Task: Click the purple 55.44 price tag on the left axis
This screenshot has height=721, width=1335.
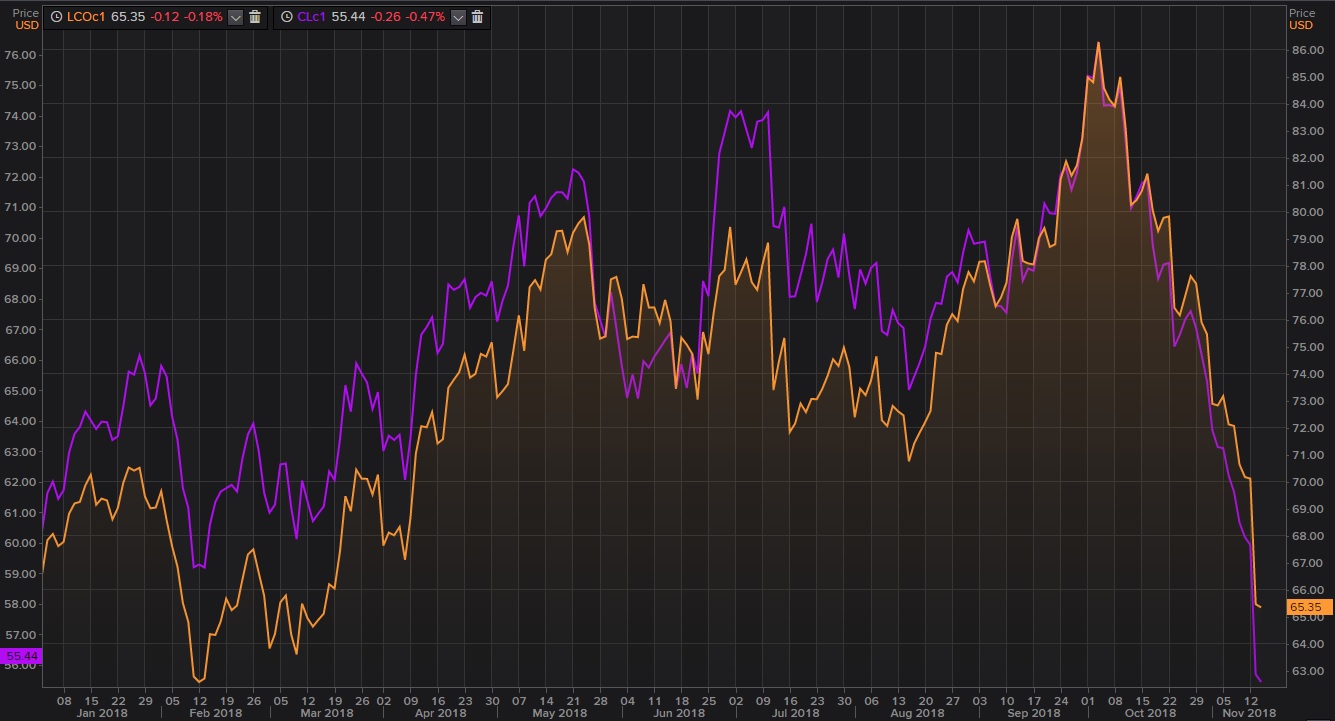Action: click(x=20, y=656)
